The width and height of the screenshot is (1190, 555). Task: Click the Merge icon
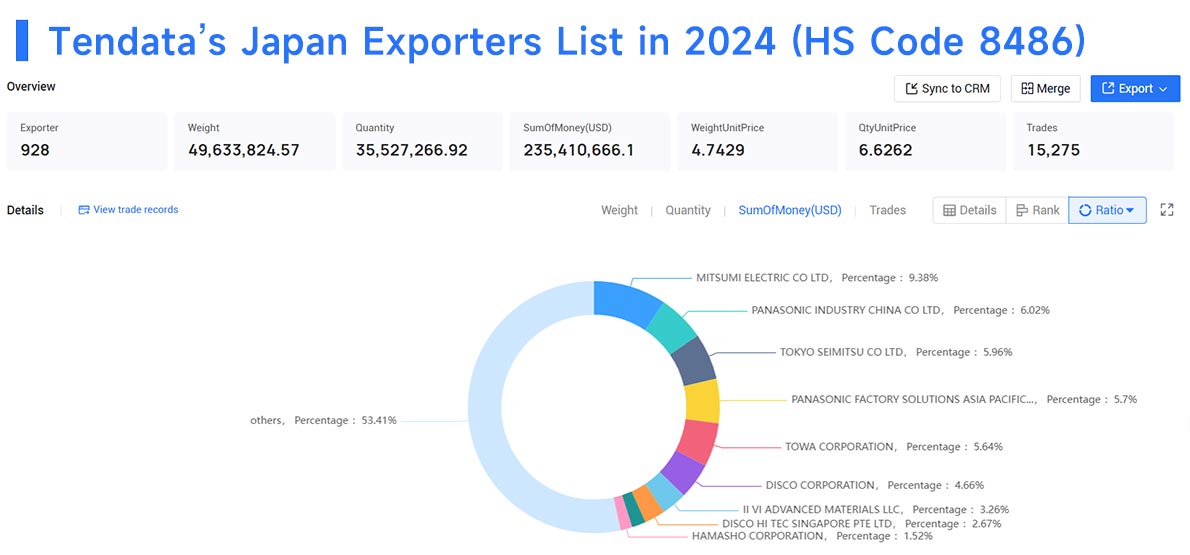[x=1028, y=89]
